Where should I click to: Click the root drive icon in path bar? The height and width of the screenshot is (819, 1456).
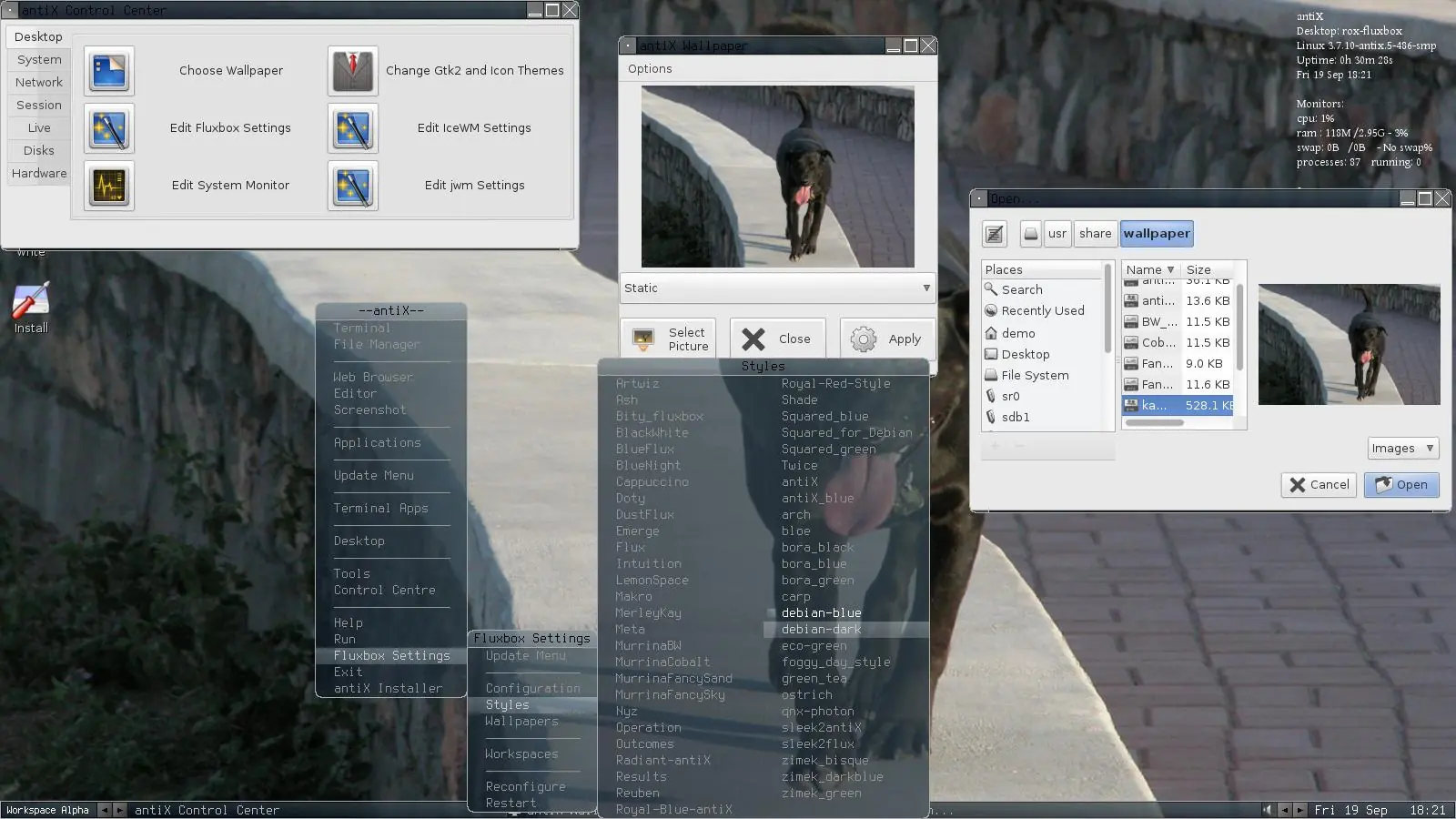pyautogui.click(x=1030, y=234)
